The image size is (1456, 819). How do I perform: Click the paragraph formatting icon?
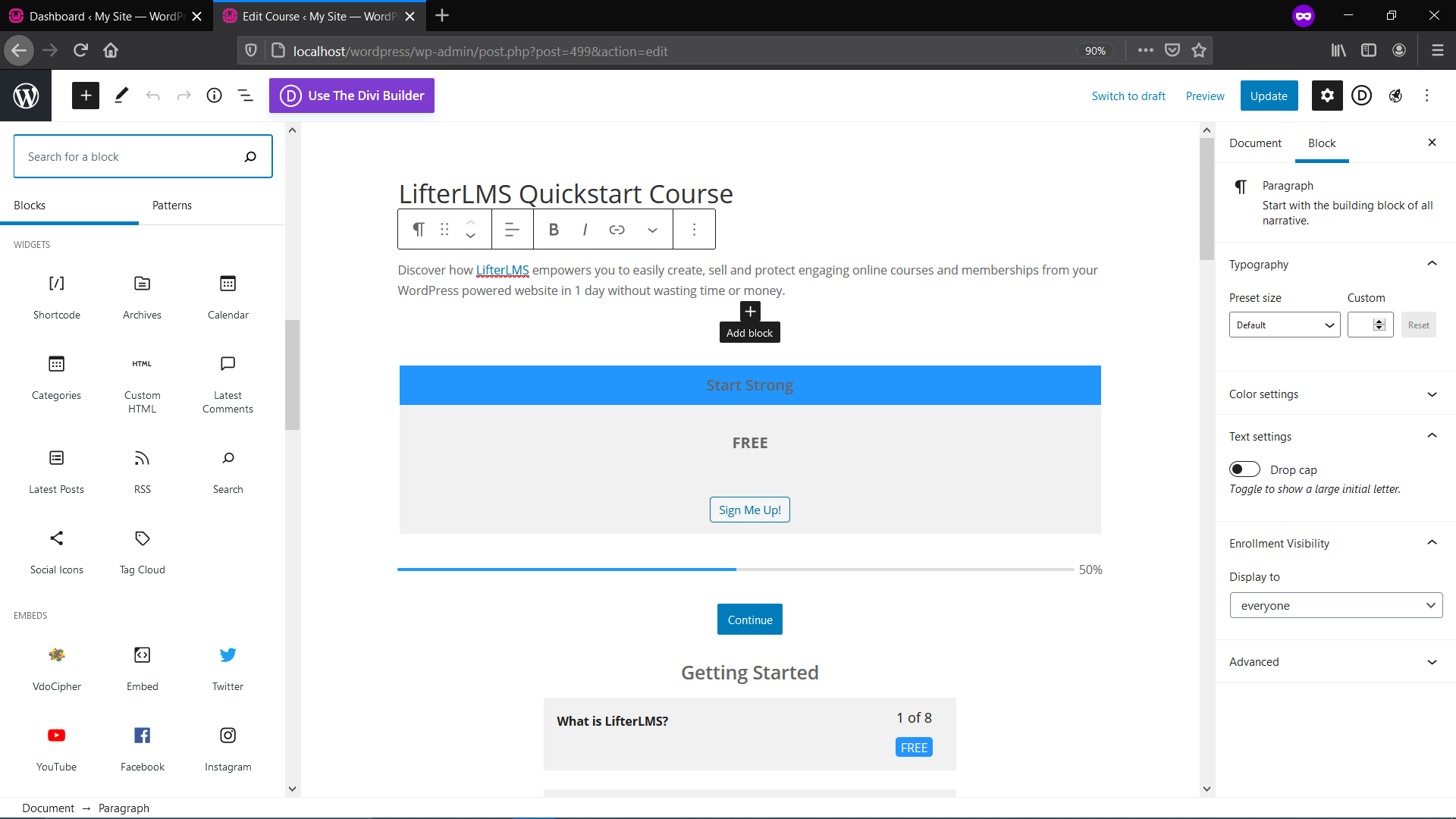(x=416, y=229)
